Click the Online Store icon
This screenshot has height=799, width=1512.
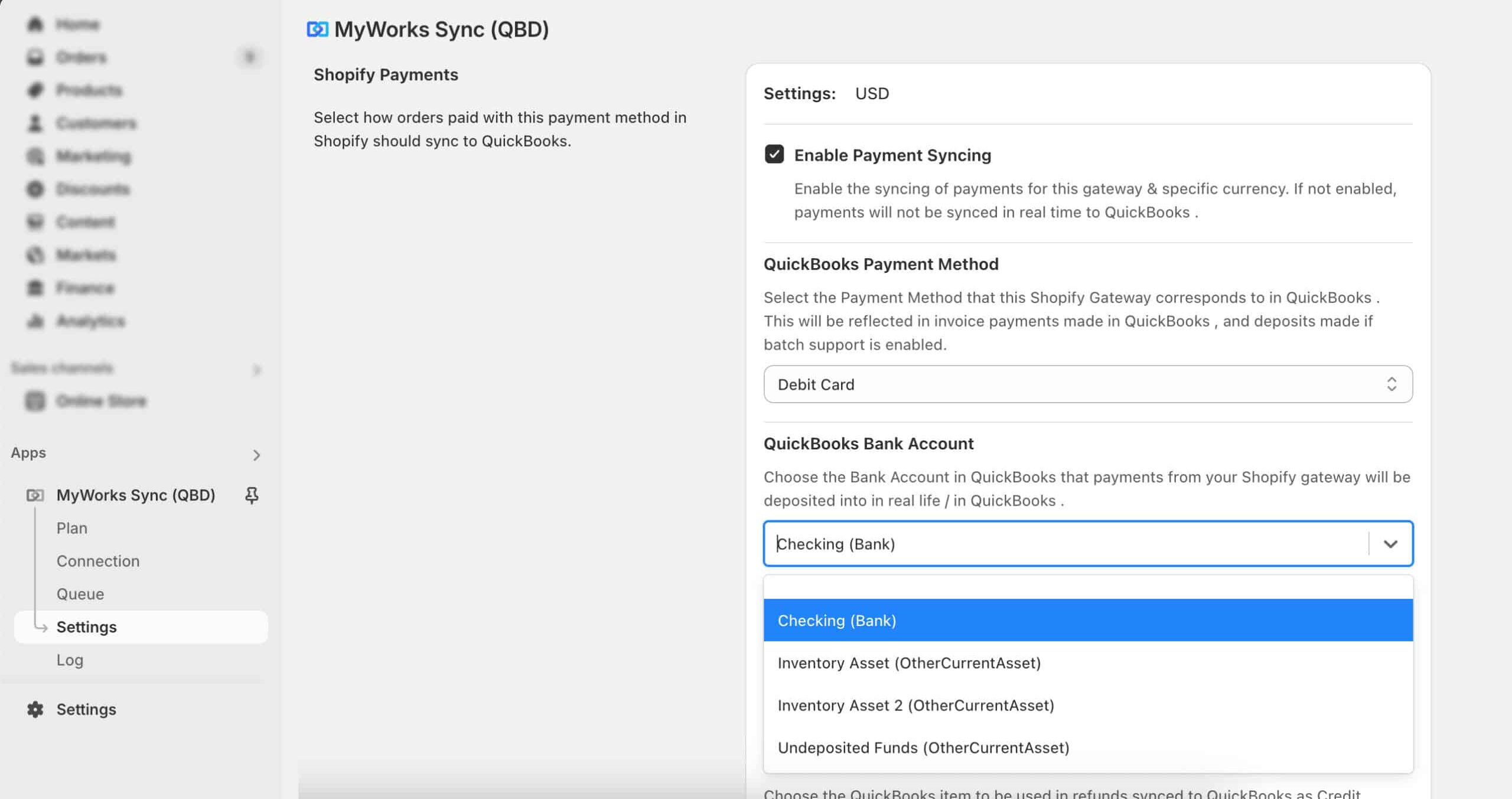[35, 401]
